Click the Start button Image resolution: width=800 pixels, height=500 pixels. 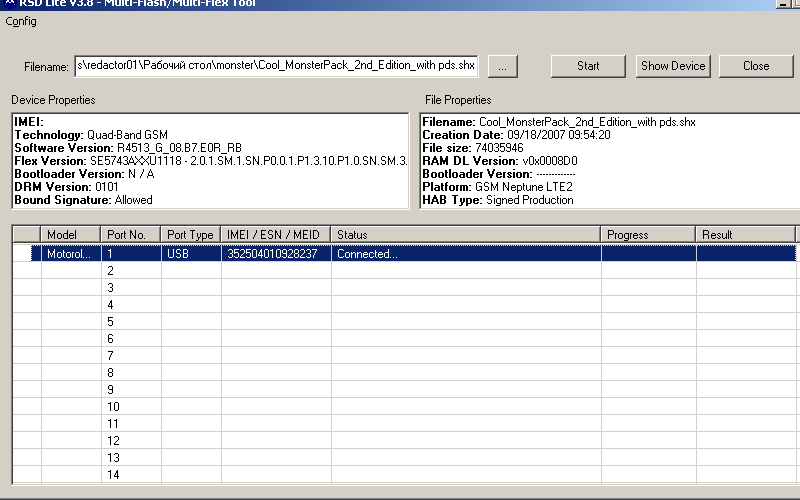click(588, 66)
